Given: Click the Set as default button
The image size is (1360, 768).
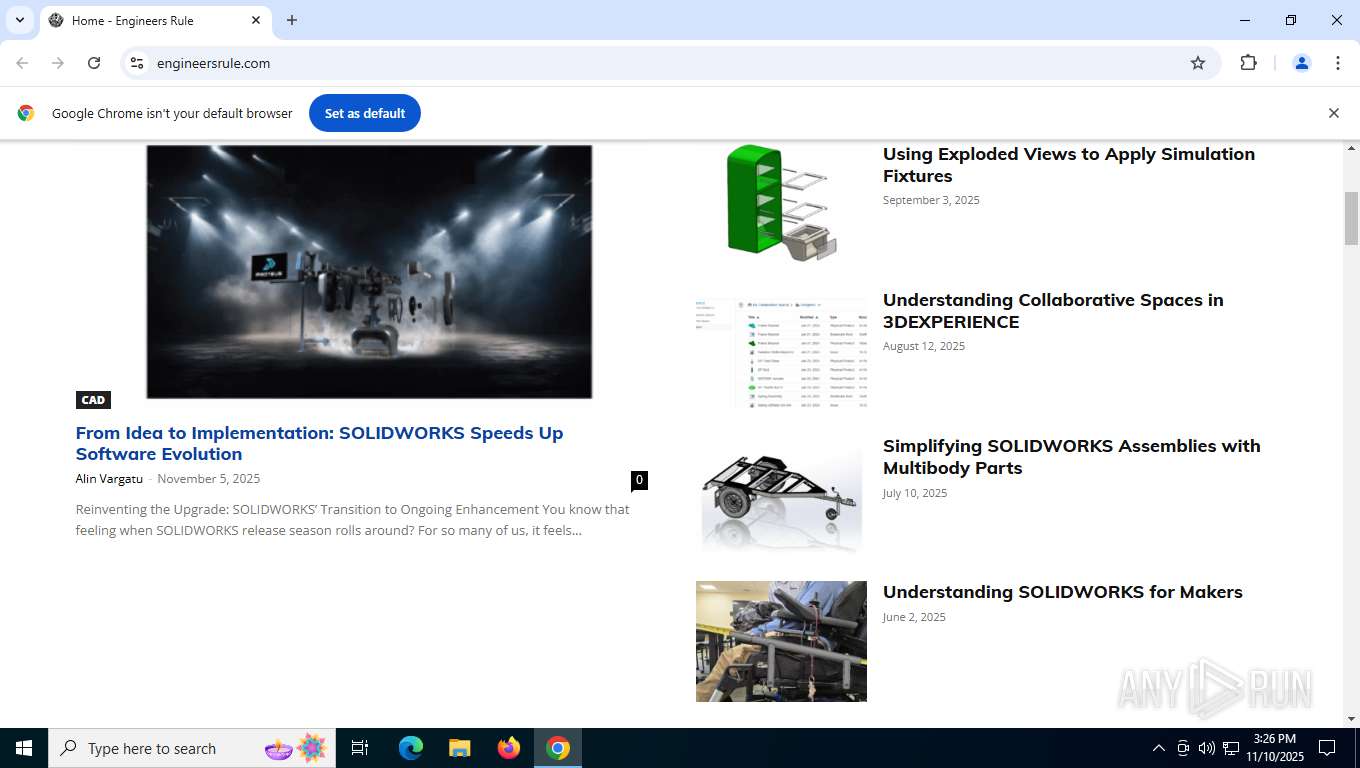Looking at the screenshot, I should (x=365, y=113).
